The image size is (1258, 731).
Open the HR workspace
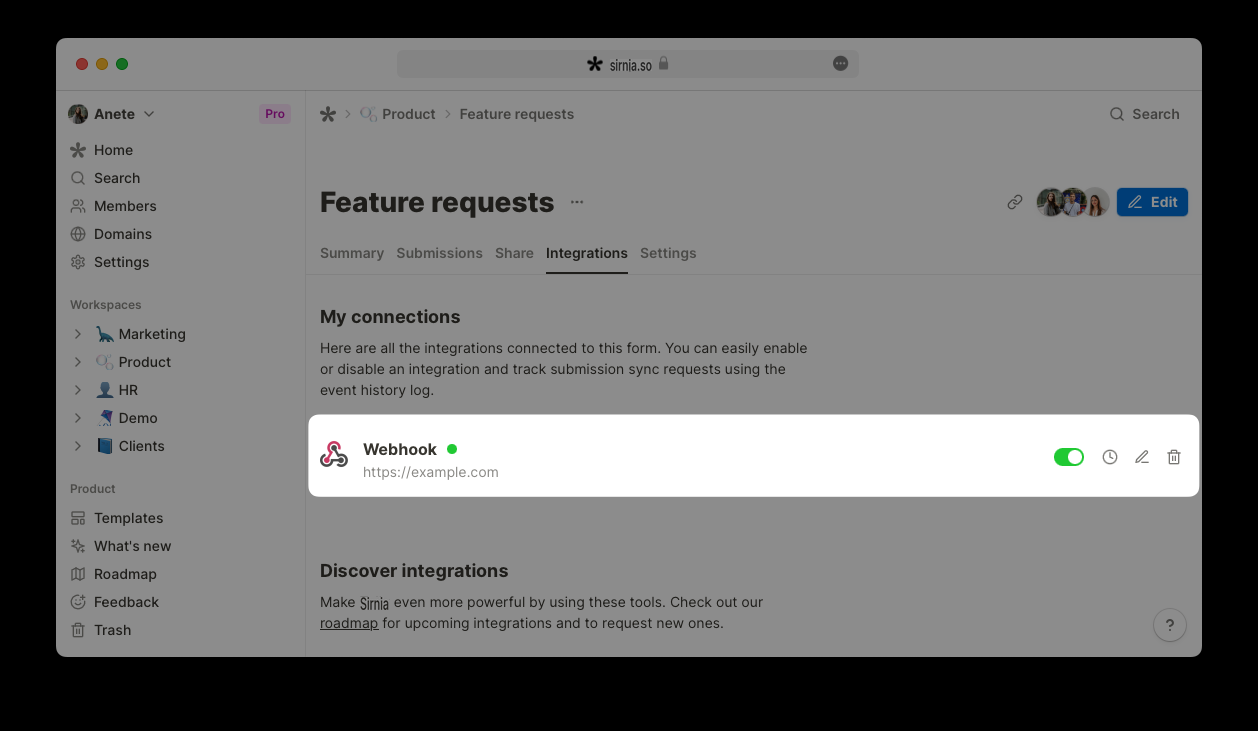(117, 390)
